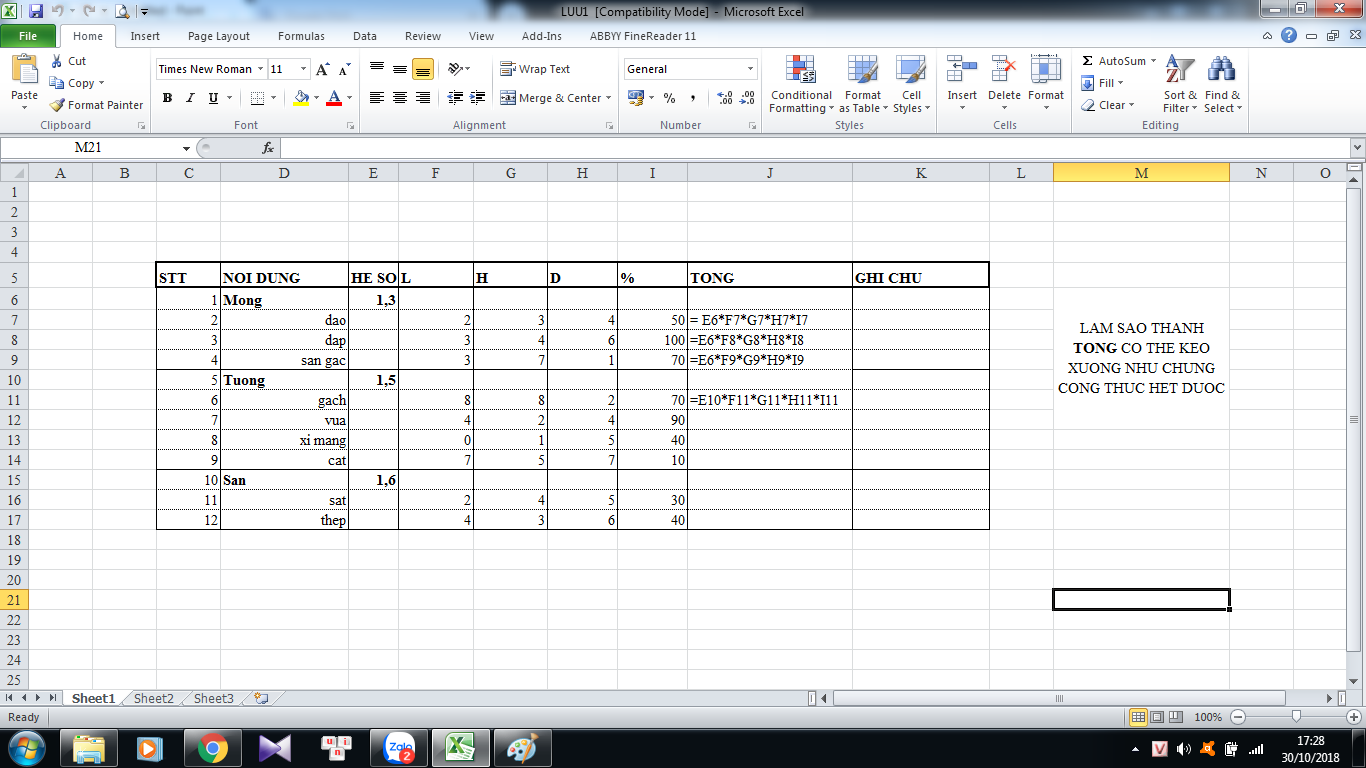Open Sort & Filter tool

point(1180,84)
